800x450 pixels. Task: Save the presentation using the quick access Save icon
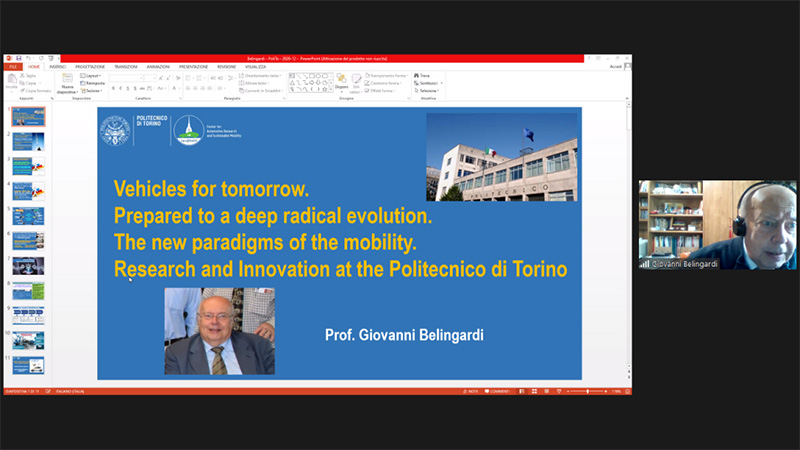pyautogui.click(x=19, y=58)
